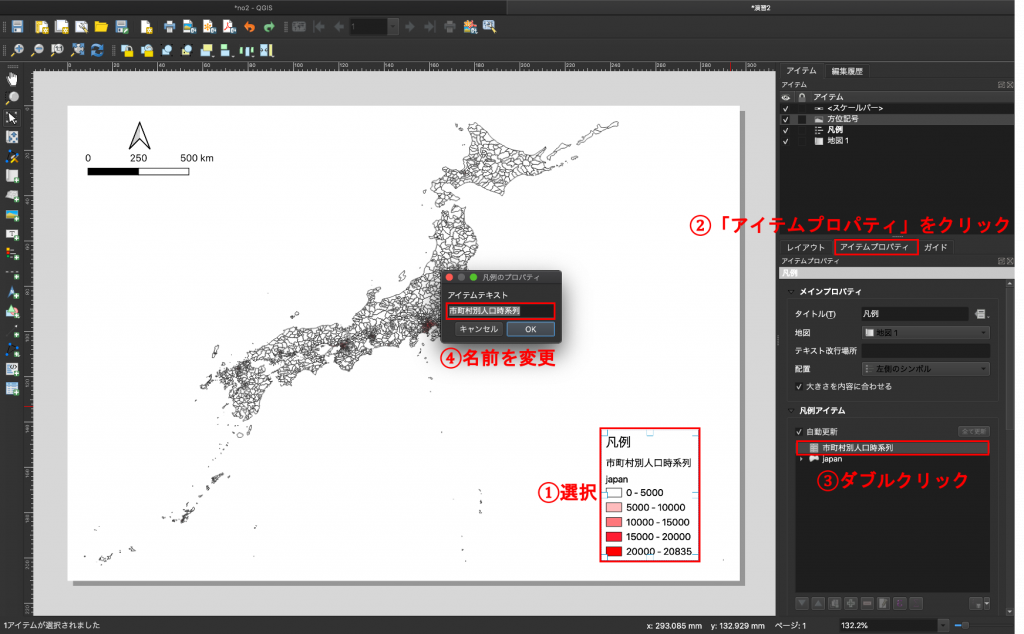The height and width of the screenshot is (634, 1024).
Task: Open the 配置 arrangement dropdown
Action: tap(925, 369)
